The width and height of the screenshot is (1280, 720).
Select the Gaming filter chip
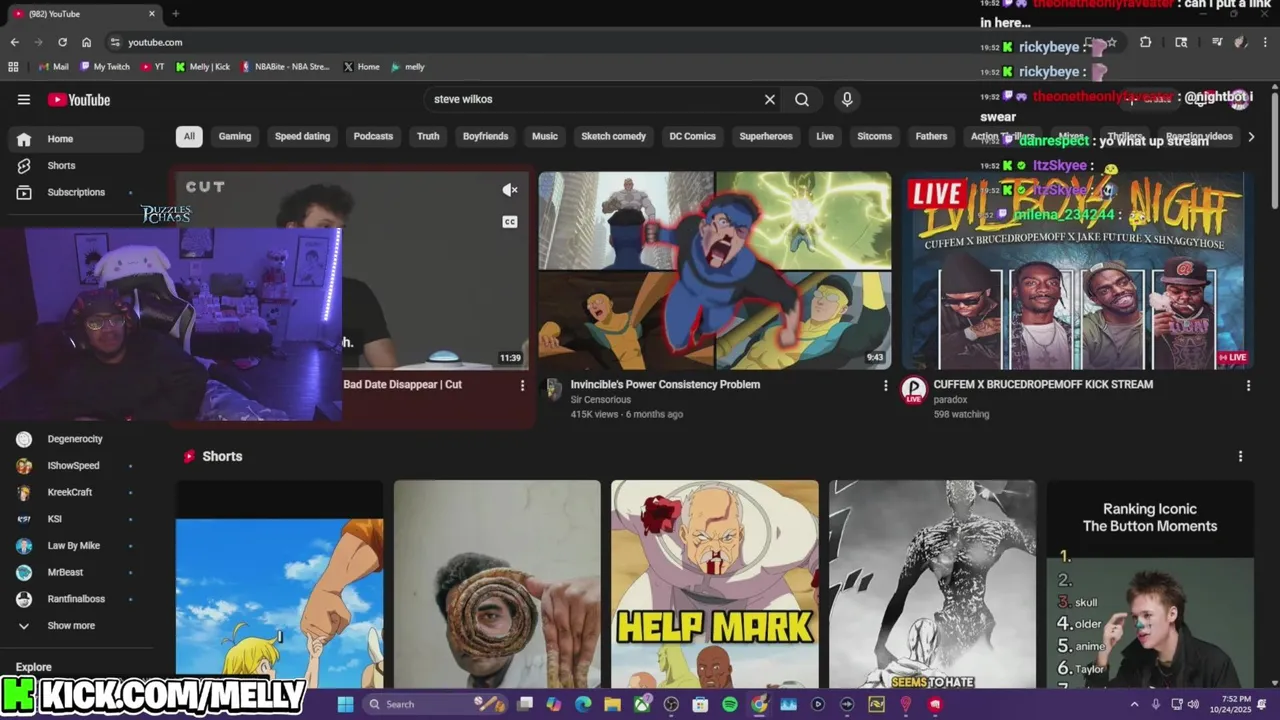[x=235, y=136]
